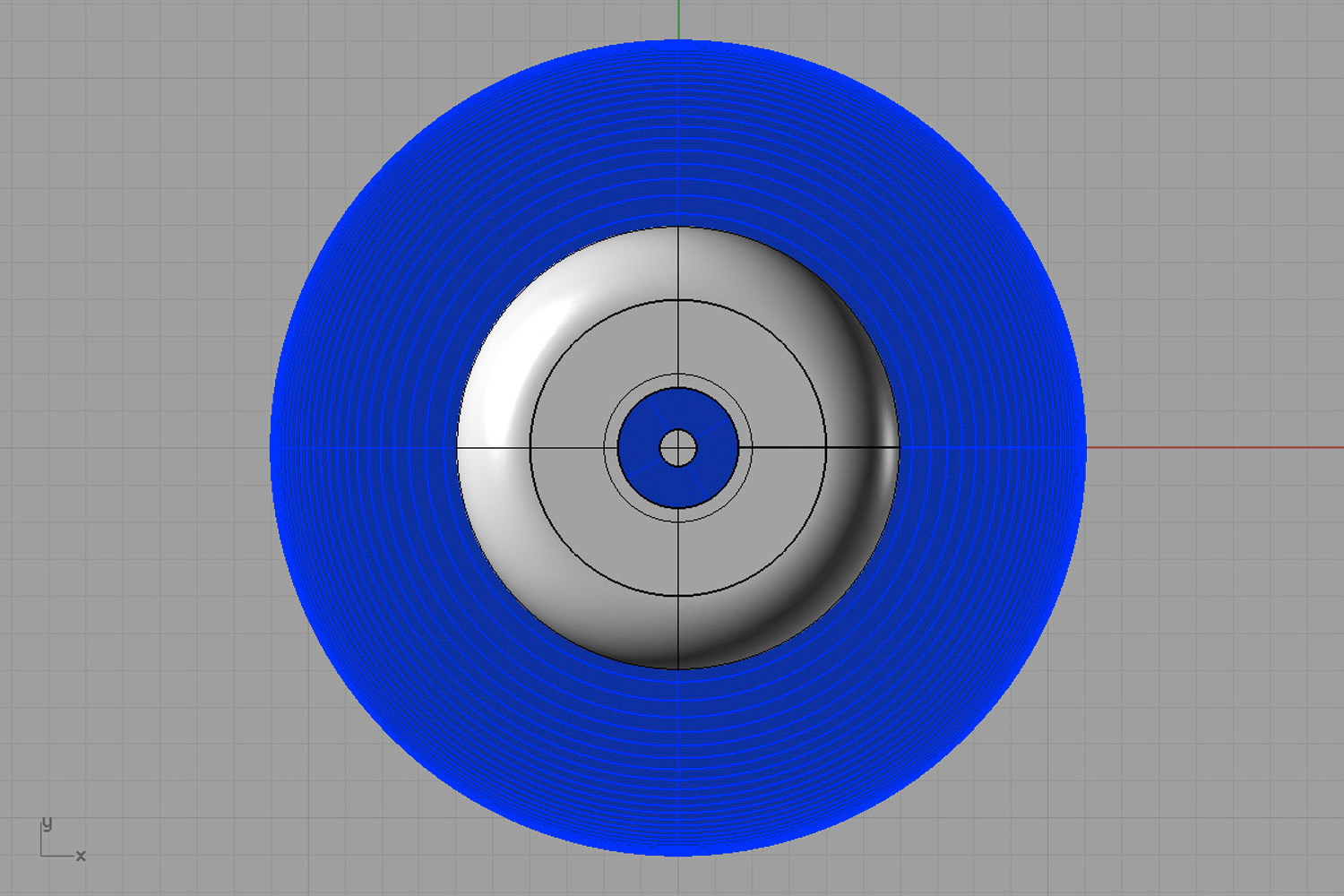Click the green Y-axis line at top
The width and height of the screenshot is (1344, 896).
(678, 20)
